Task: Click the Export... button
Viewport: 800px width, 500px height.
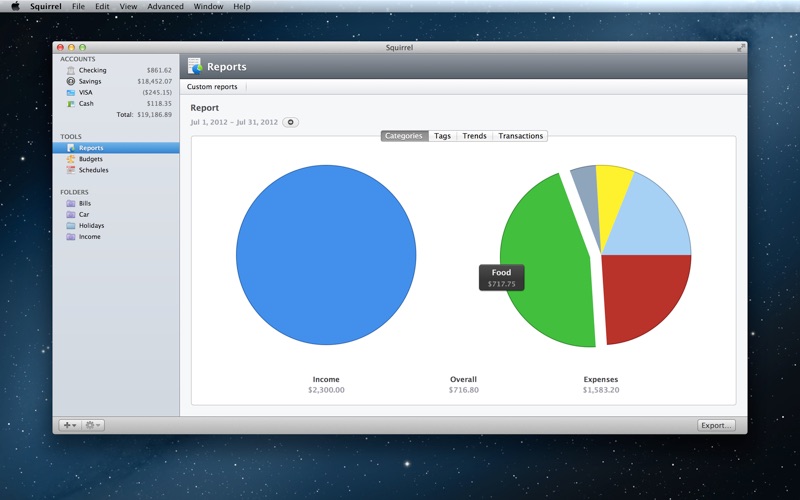Action: pos(716,425)
